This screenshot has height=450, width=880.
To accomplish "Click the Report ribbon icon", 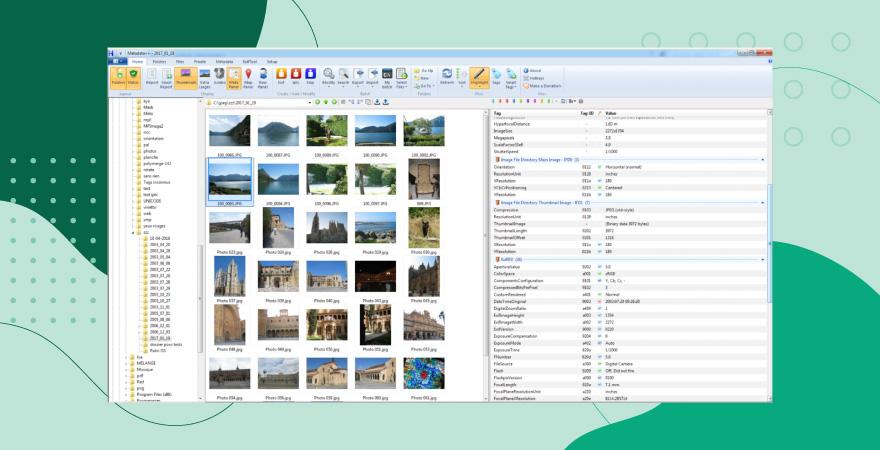I will click(152, 78).
